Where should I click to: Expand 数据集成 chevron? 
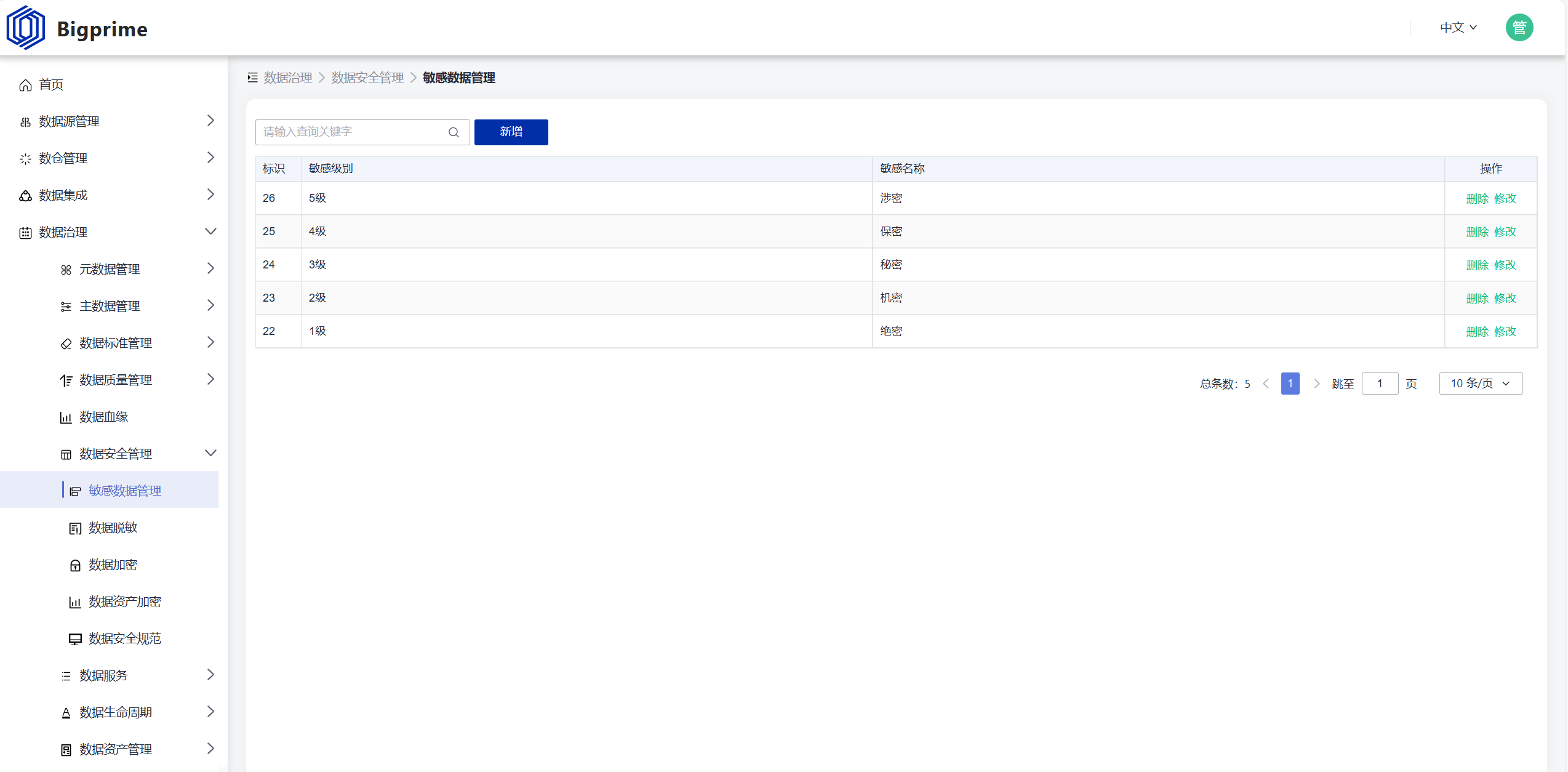pyautogui.click(x=210, y=195)
